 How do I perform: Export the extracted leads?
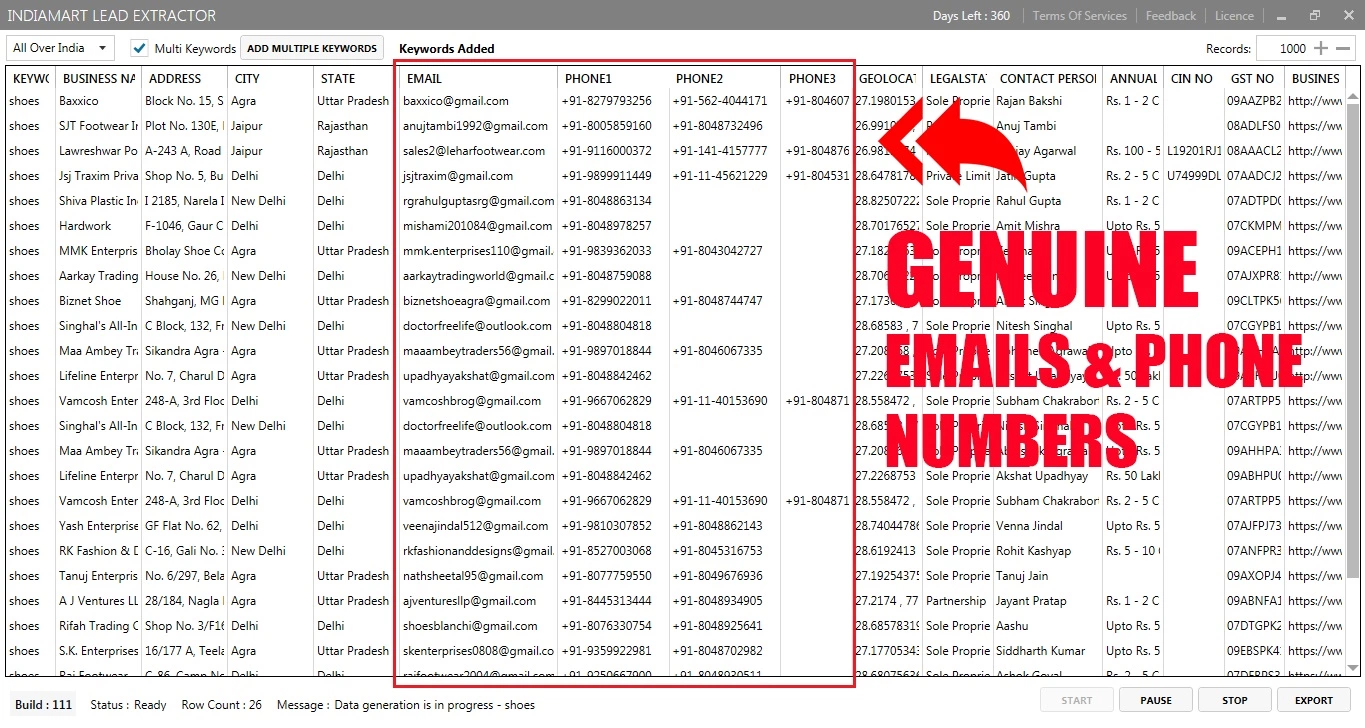1314,700
